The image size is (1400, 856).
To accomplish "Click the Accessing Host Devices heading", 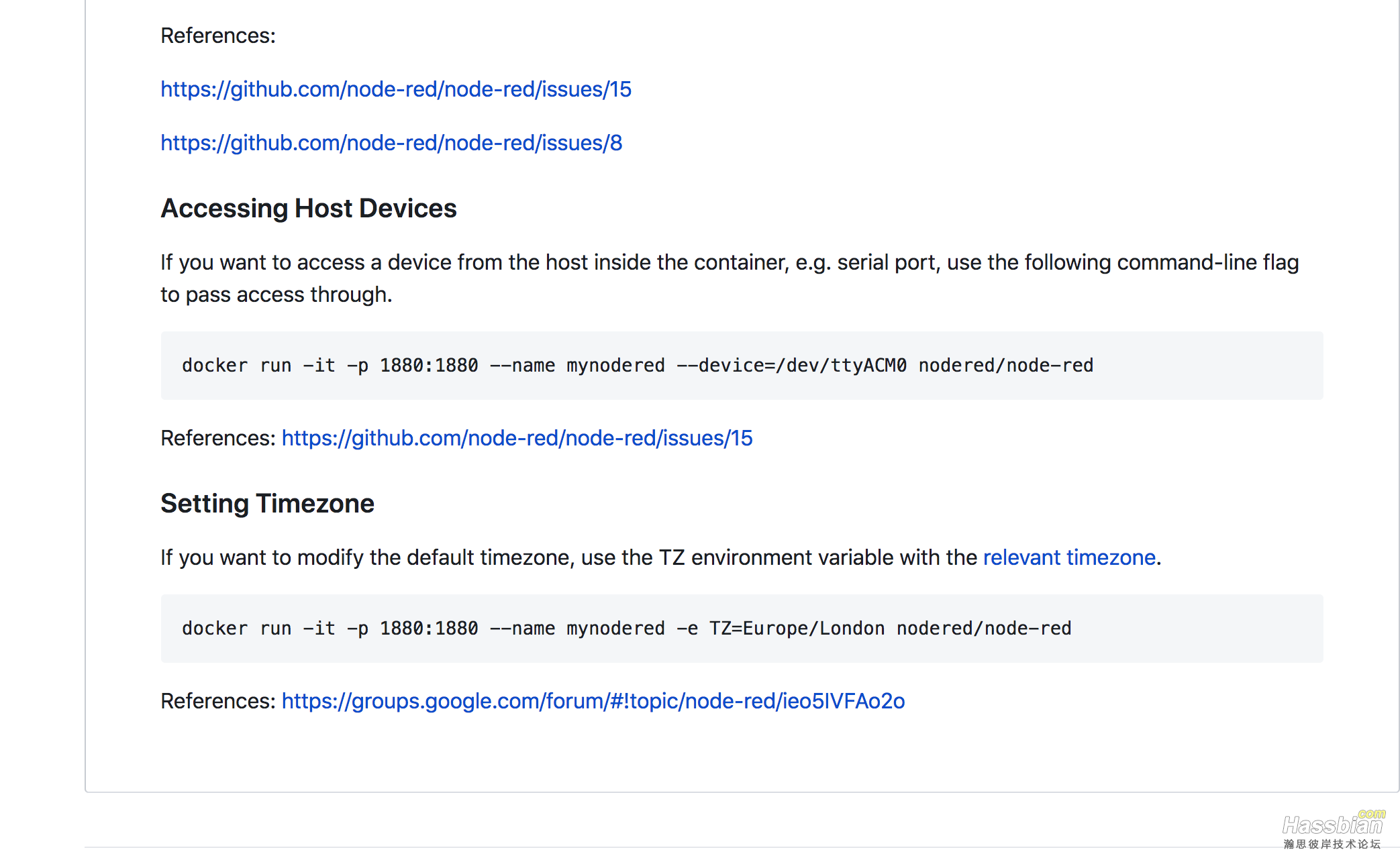I will (x=309, y=209).
